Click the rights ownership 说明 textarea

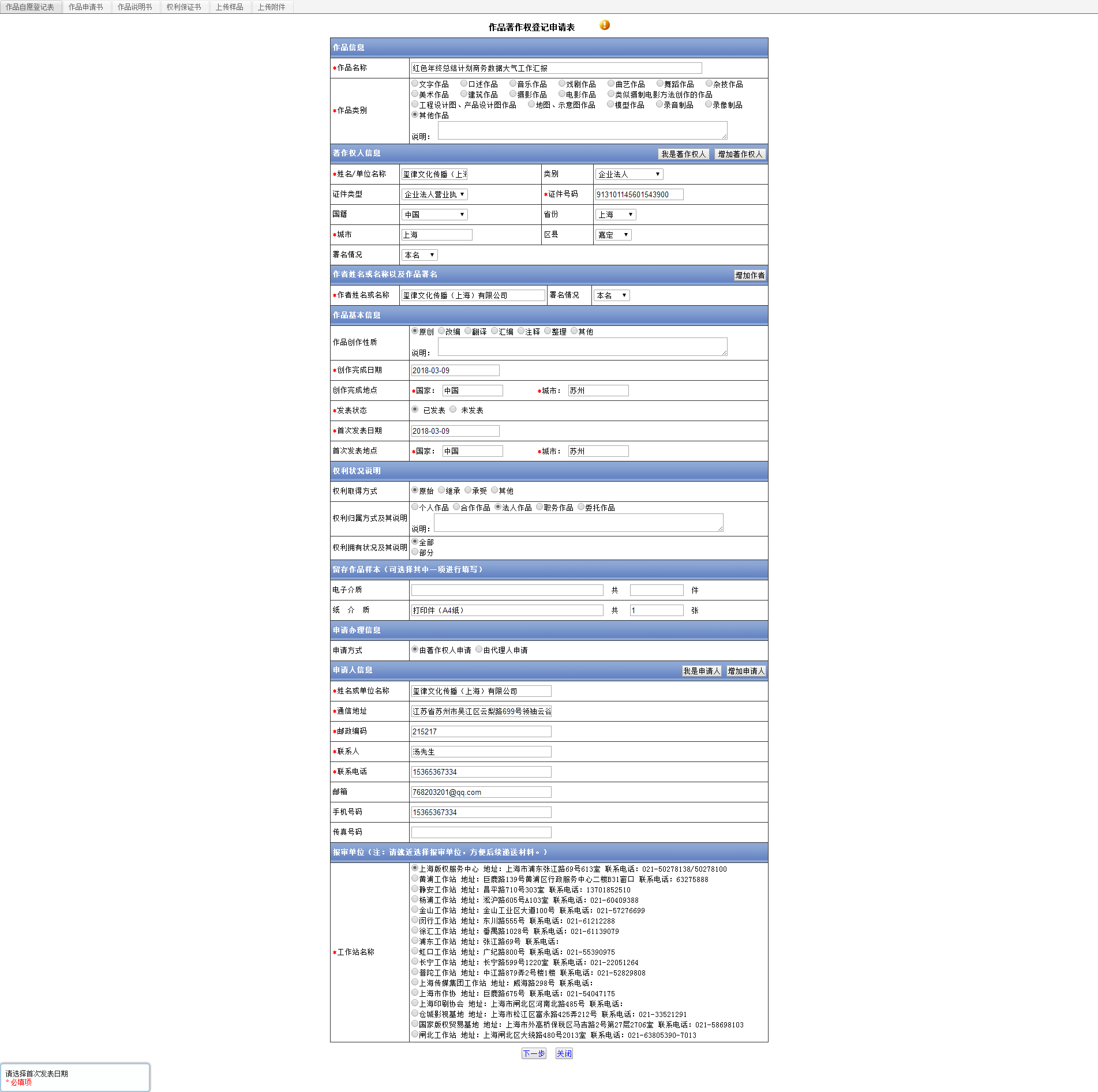pos(578,523)
